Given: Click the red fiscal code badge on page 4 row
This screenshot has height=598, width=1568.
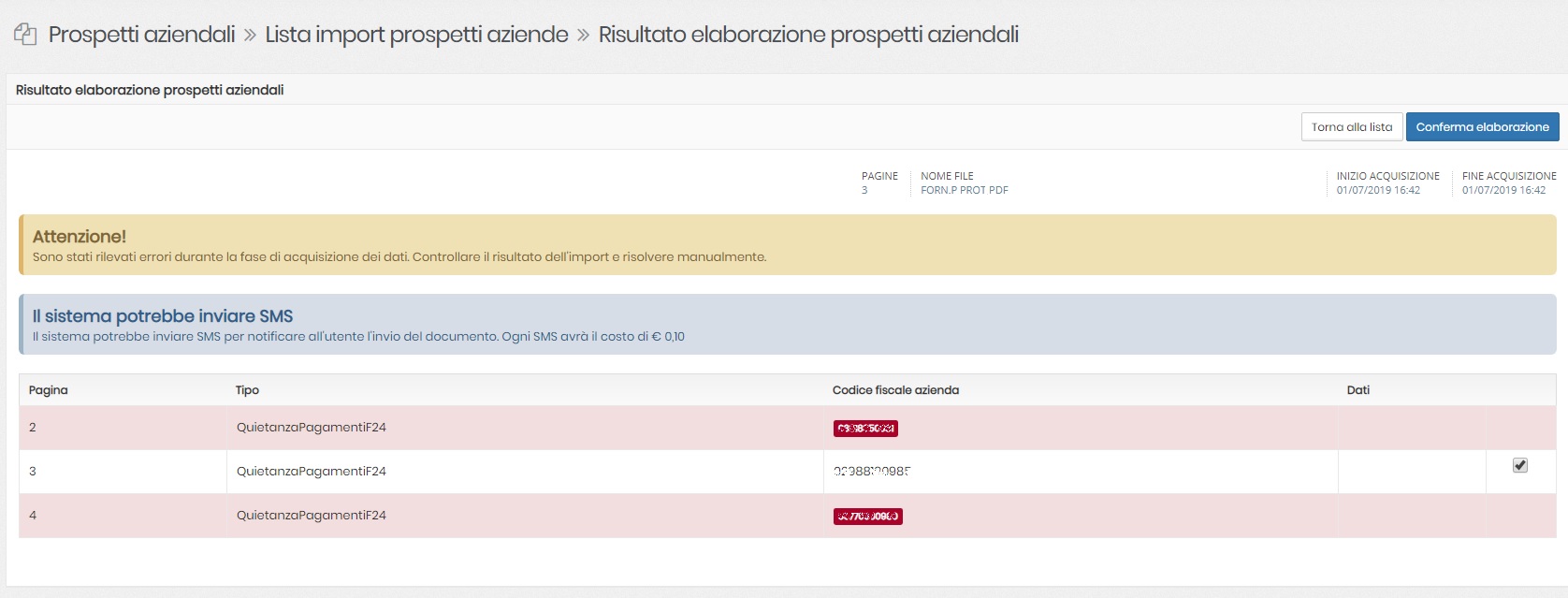Looking at the screenshot, I should [x=867, y=517].
